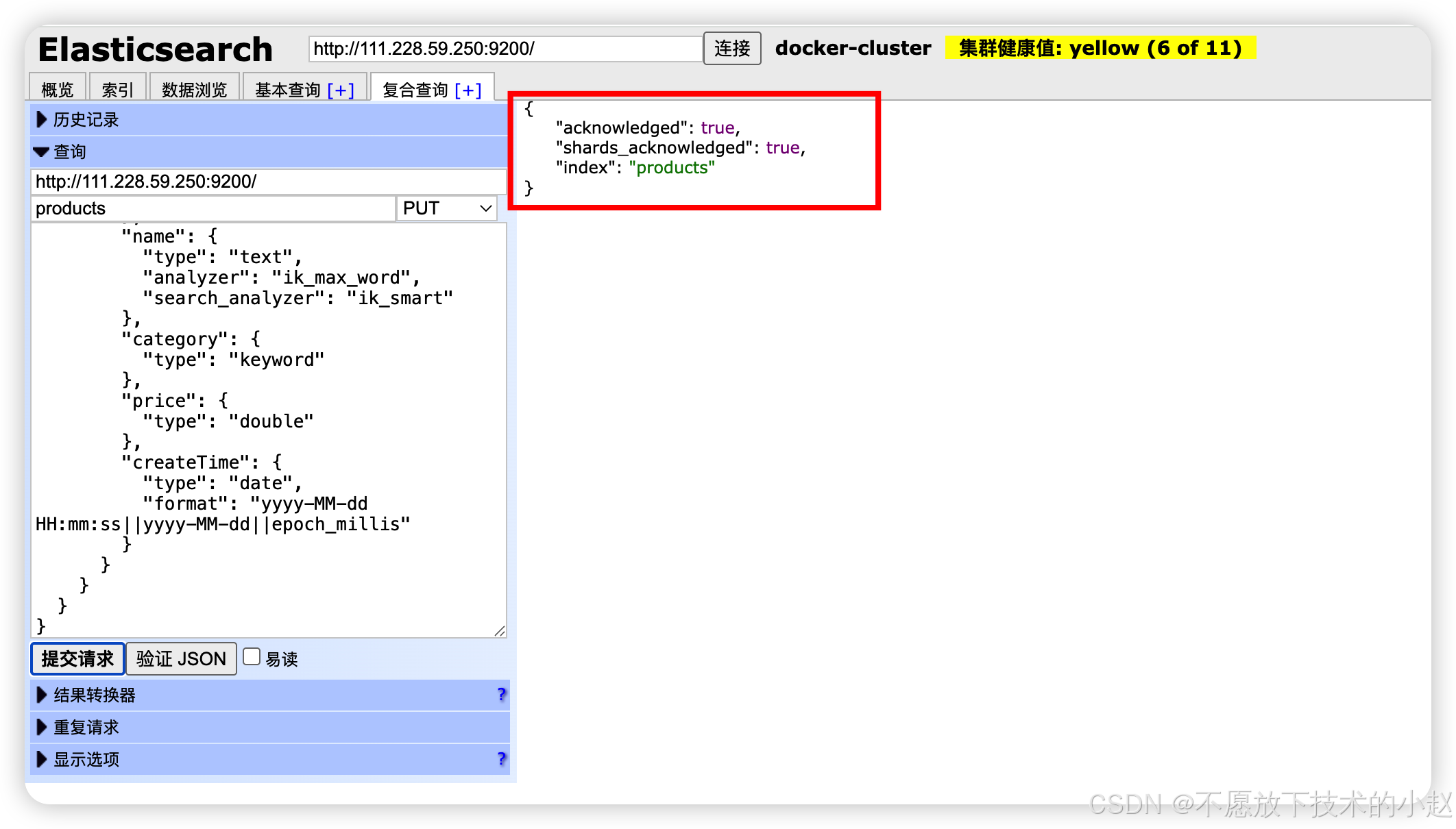Click the 验证 JSON button
The image size is (1456, 829).
(x=181, y=659)
